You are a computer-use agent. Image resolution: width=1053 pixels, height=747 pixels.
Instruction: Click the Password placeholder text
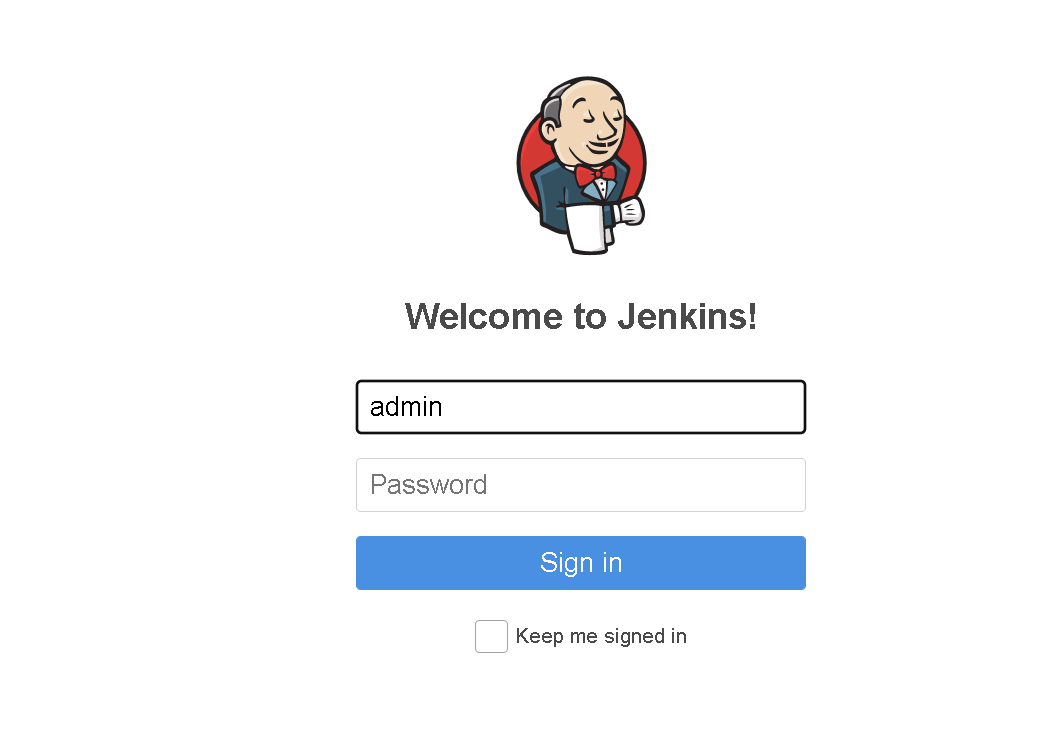pyautogui.click(x=428, y=485)
